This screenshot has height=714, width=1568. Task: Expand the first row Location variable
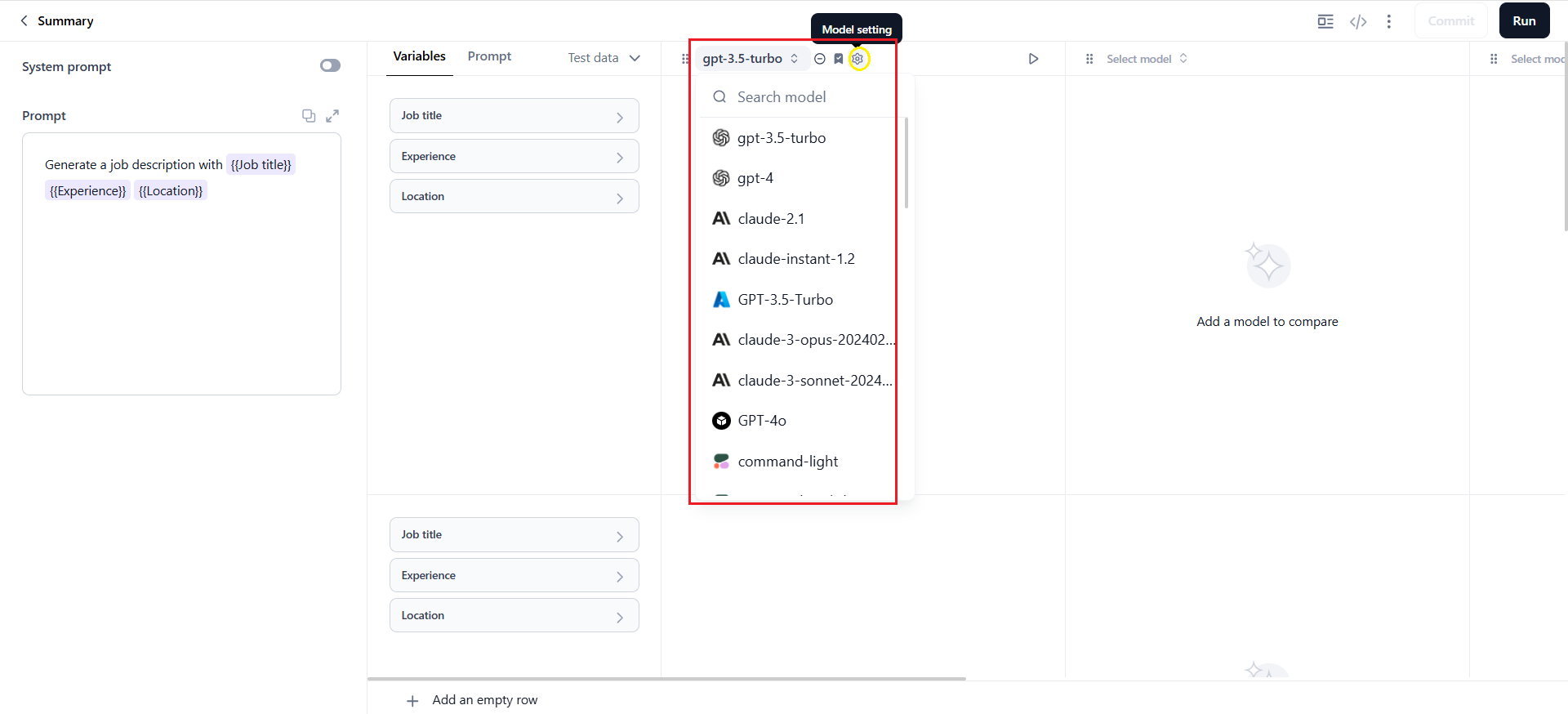click(514, 196)
